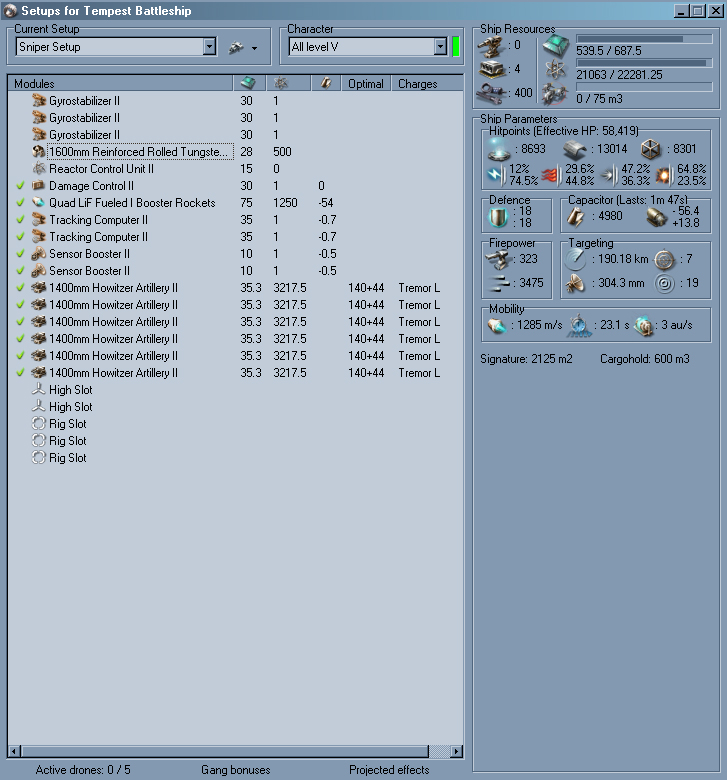Click the max locked targets icon

[664, 259]
